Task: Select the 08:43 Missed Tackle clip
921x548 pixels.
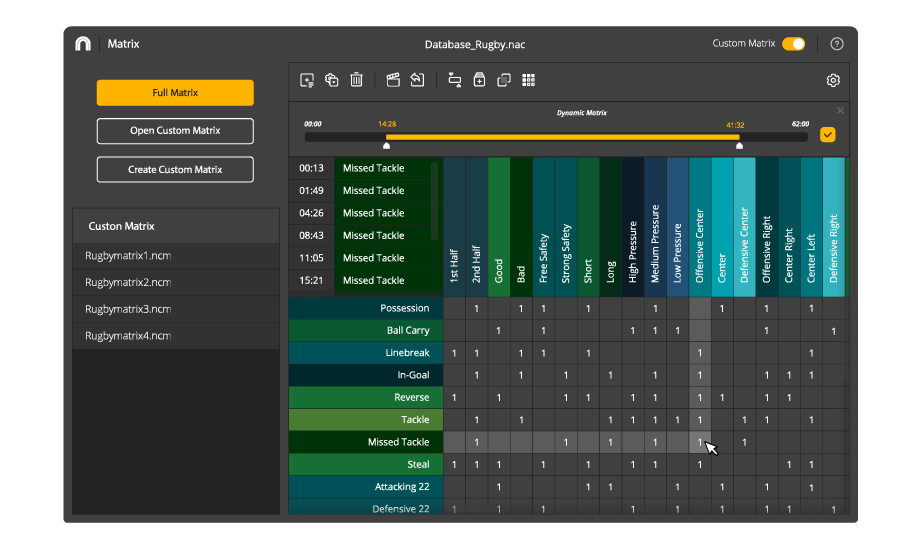Action: pos(373,236)
